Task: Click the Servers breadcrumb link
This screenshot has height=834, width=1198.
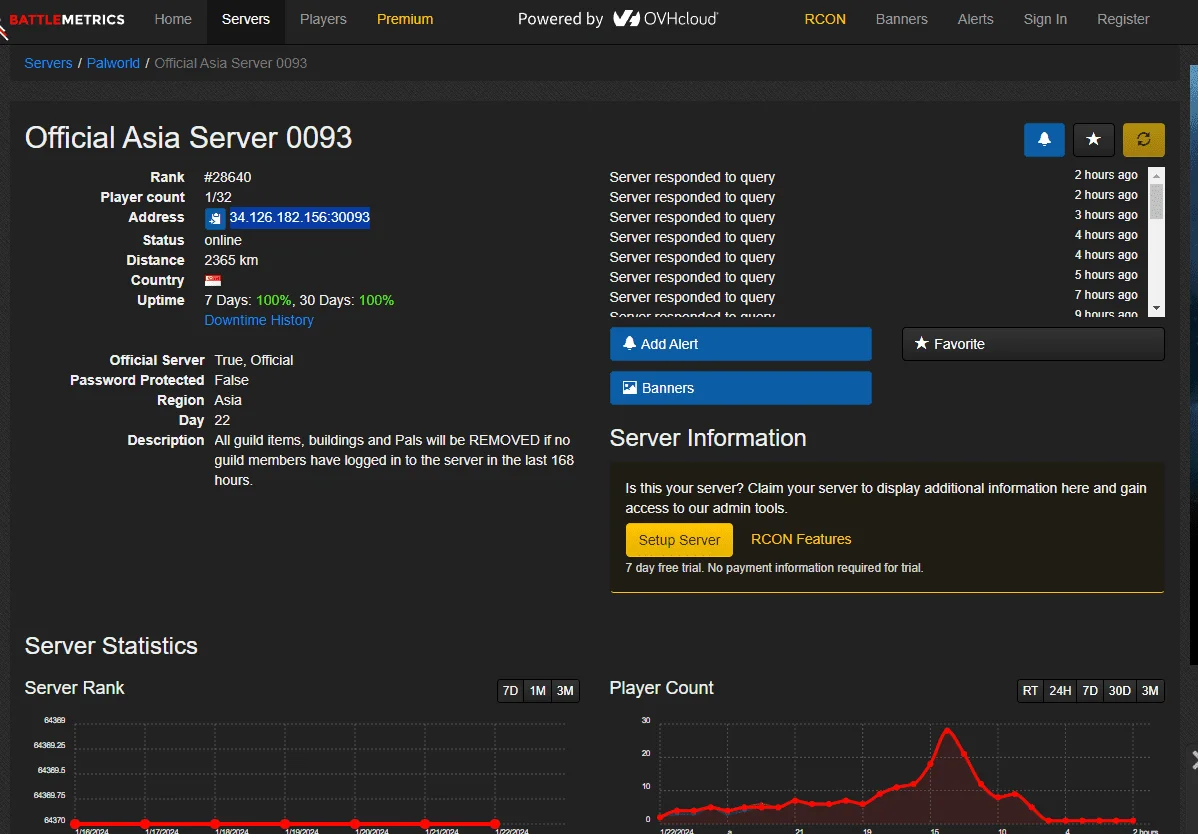Action: (48, 63)
